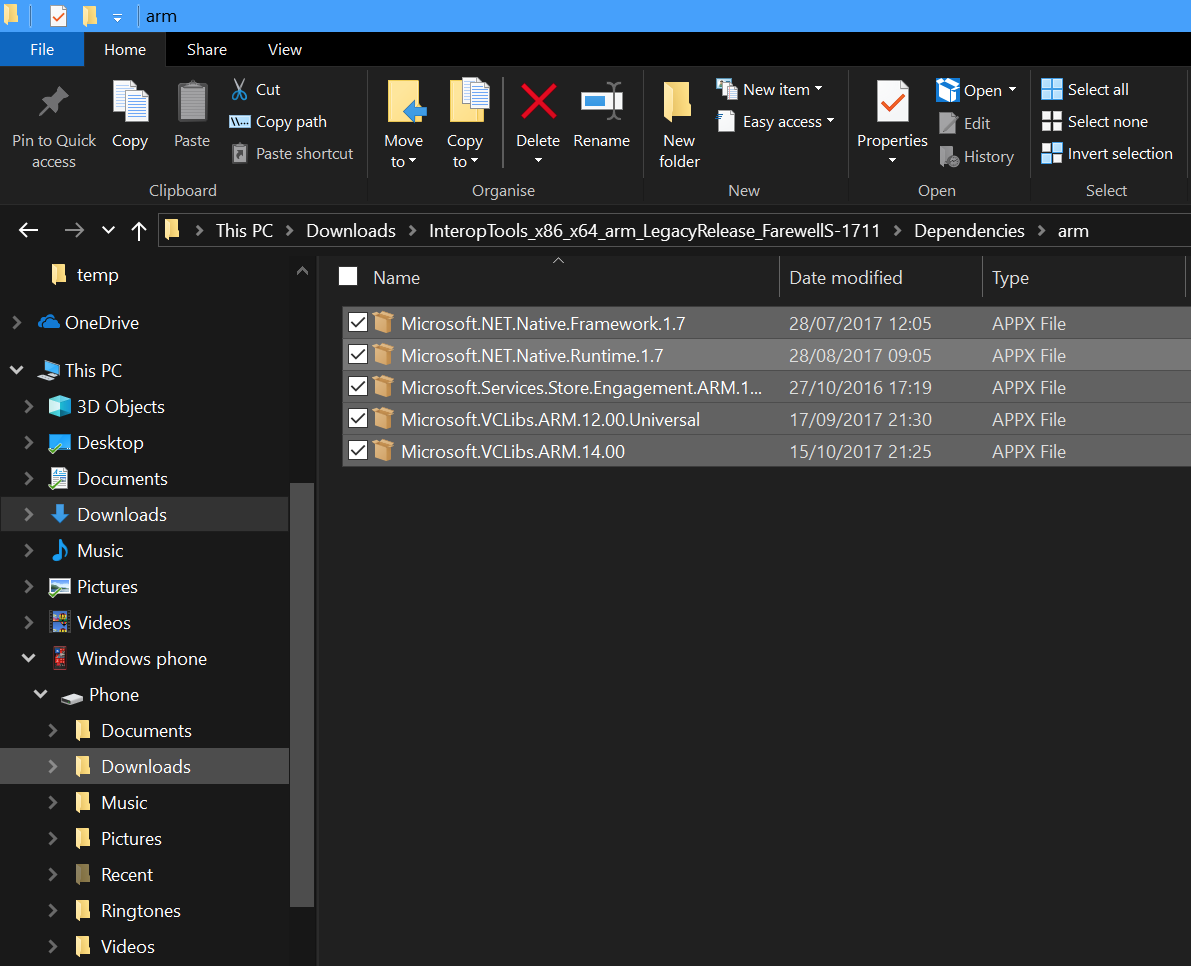Viewport: 1191px width, 966px height.
Task: Click the Copy path icon
Action: 239,122
